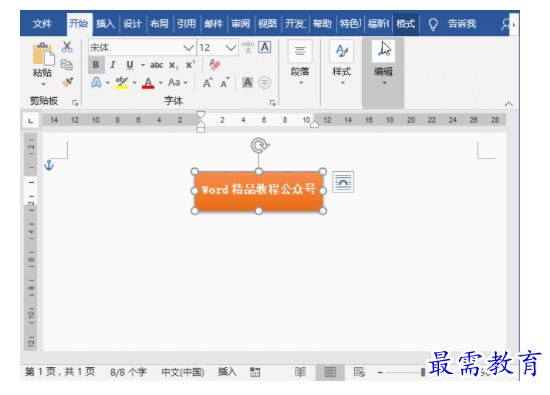Open phonetic guide wén icon
Screen dimensions: 550x395
click(x=248, y=47)
